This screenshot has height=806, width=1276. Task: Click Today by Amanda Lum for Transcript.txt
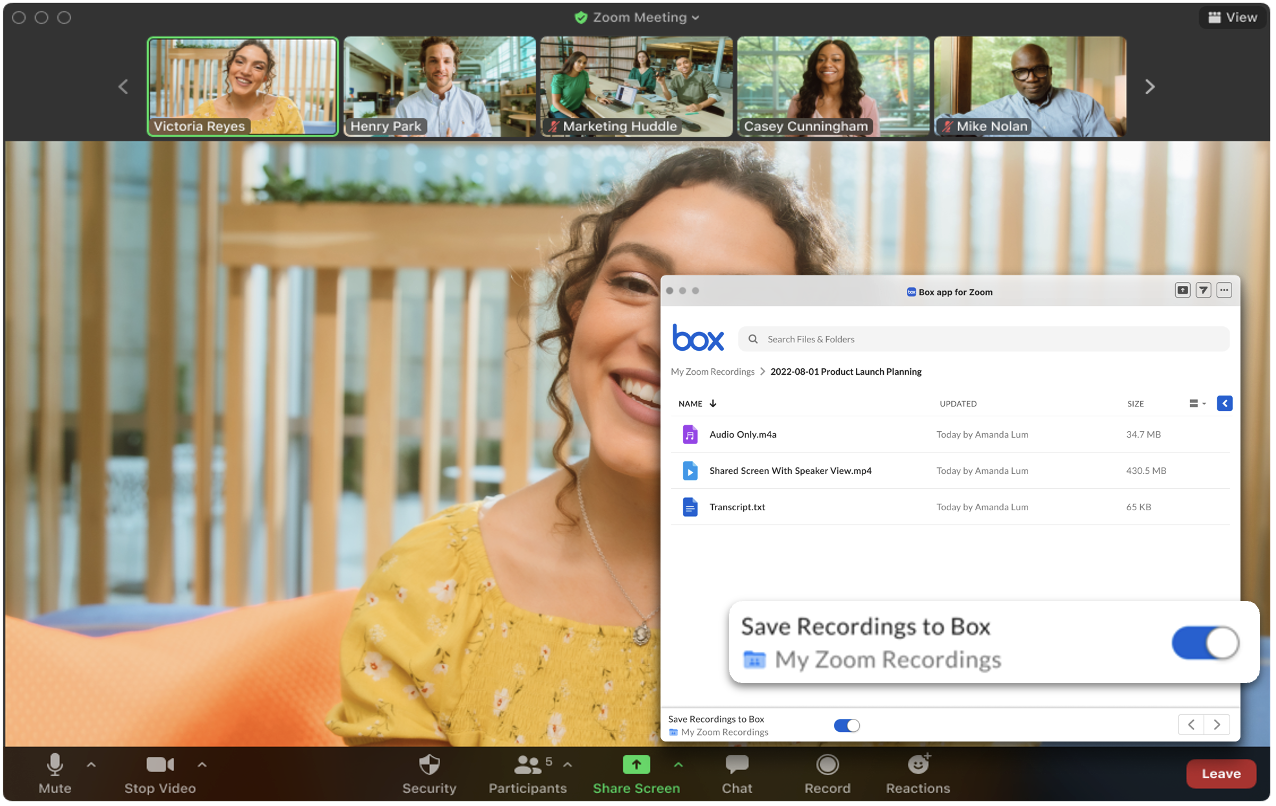[x=982, y=507]
